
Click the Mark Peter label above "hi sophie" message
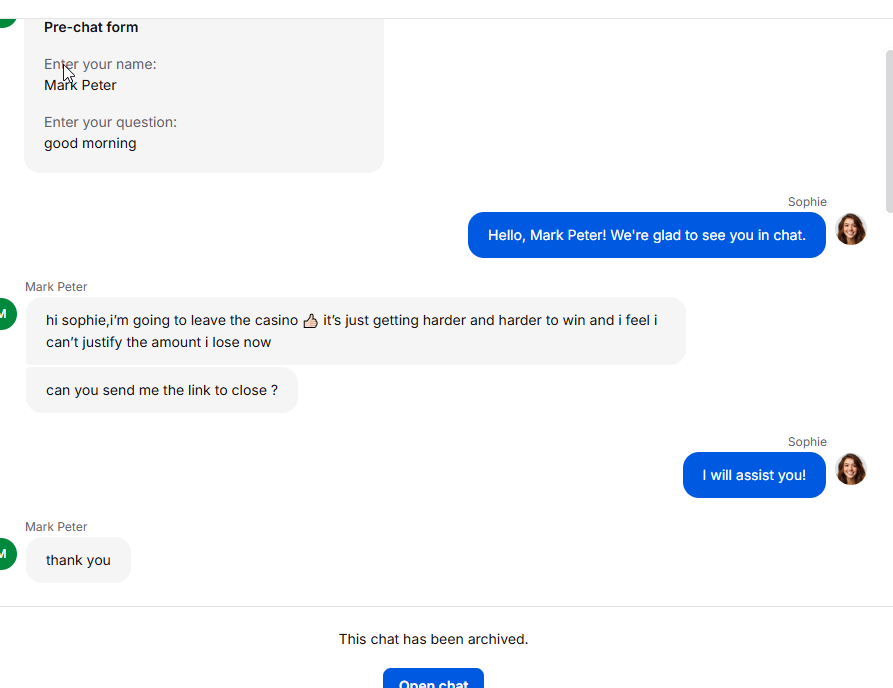click(x=56, y=287)
